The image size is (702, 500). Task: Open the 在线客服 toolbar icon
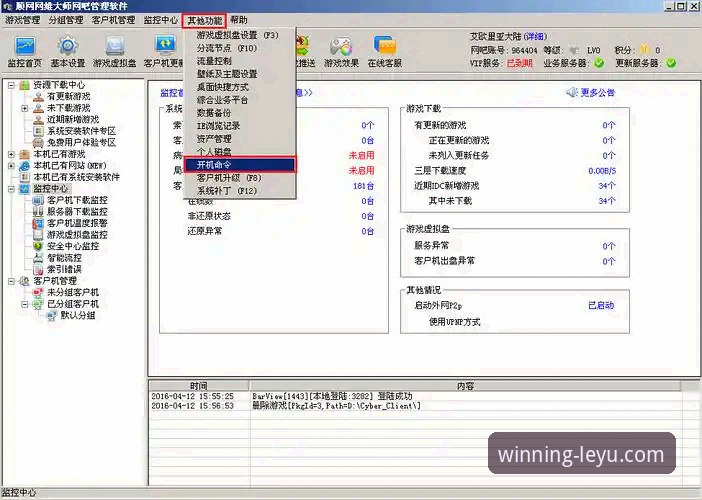[x=385, y=46]
